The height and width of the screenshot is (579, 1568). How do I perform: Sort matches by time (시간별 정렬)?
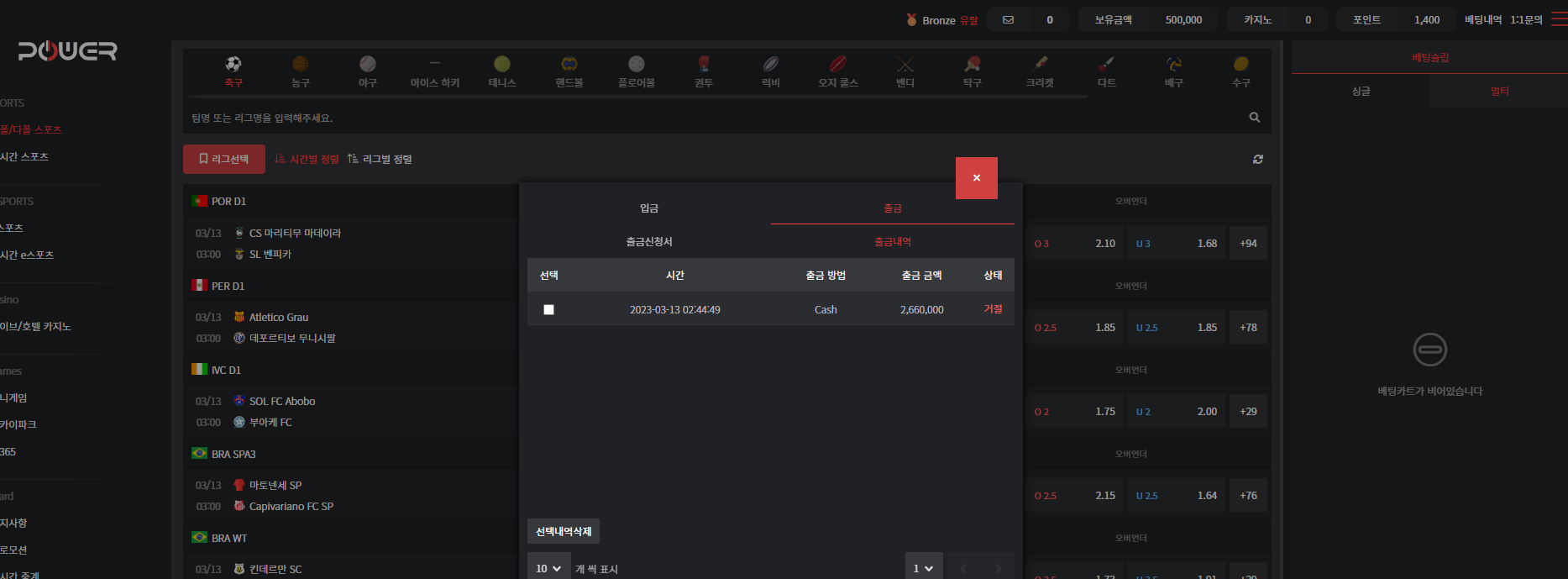pyautogui.click(x=307, y=159)
